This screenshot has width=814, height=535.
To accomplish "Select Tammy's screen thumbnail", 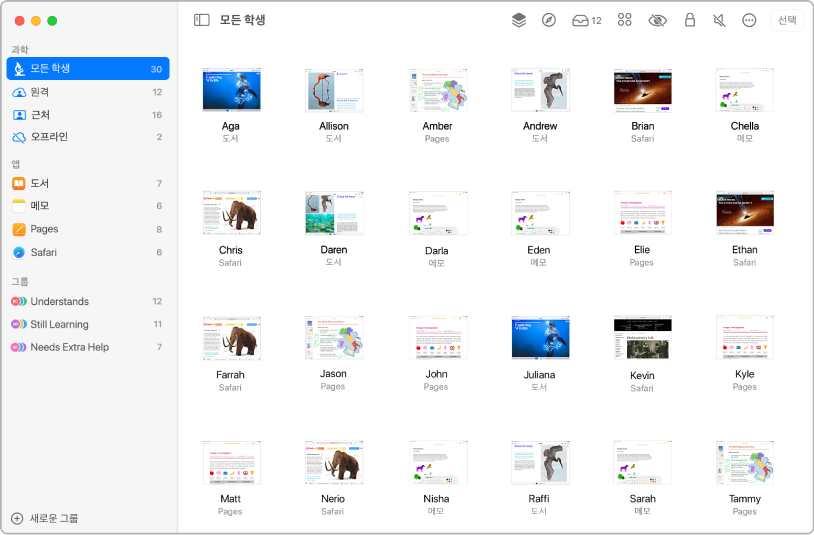I will 744,463.
